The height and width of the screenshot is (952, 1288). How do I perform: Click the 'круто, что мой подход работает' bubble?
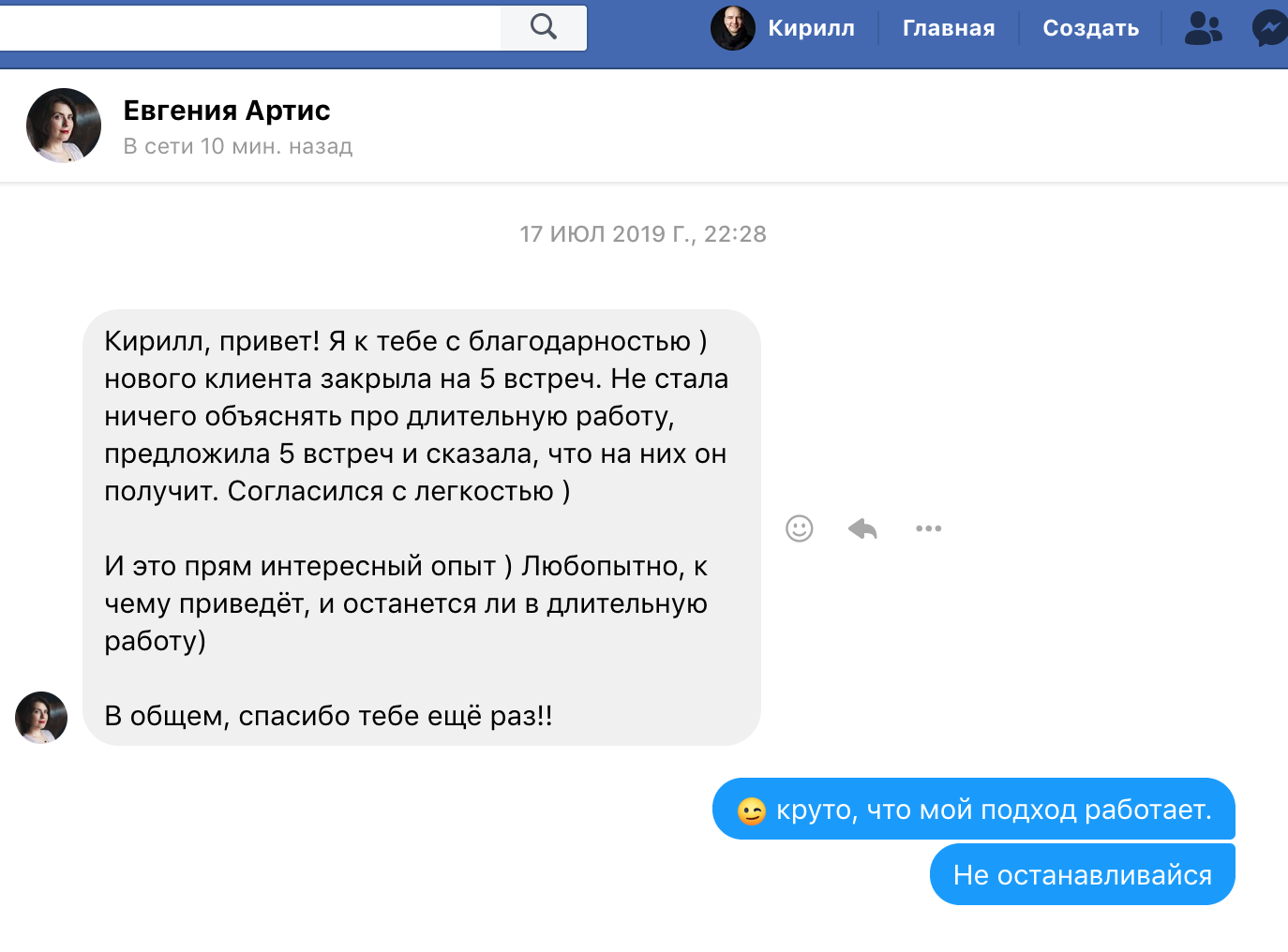(994, 810)
